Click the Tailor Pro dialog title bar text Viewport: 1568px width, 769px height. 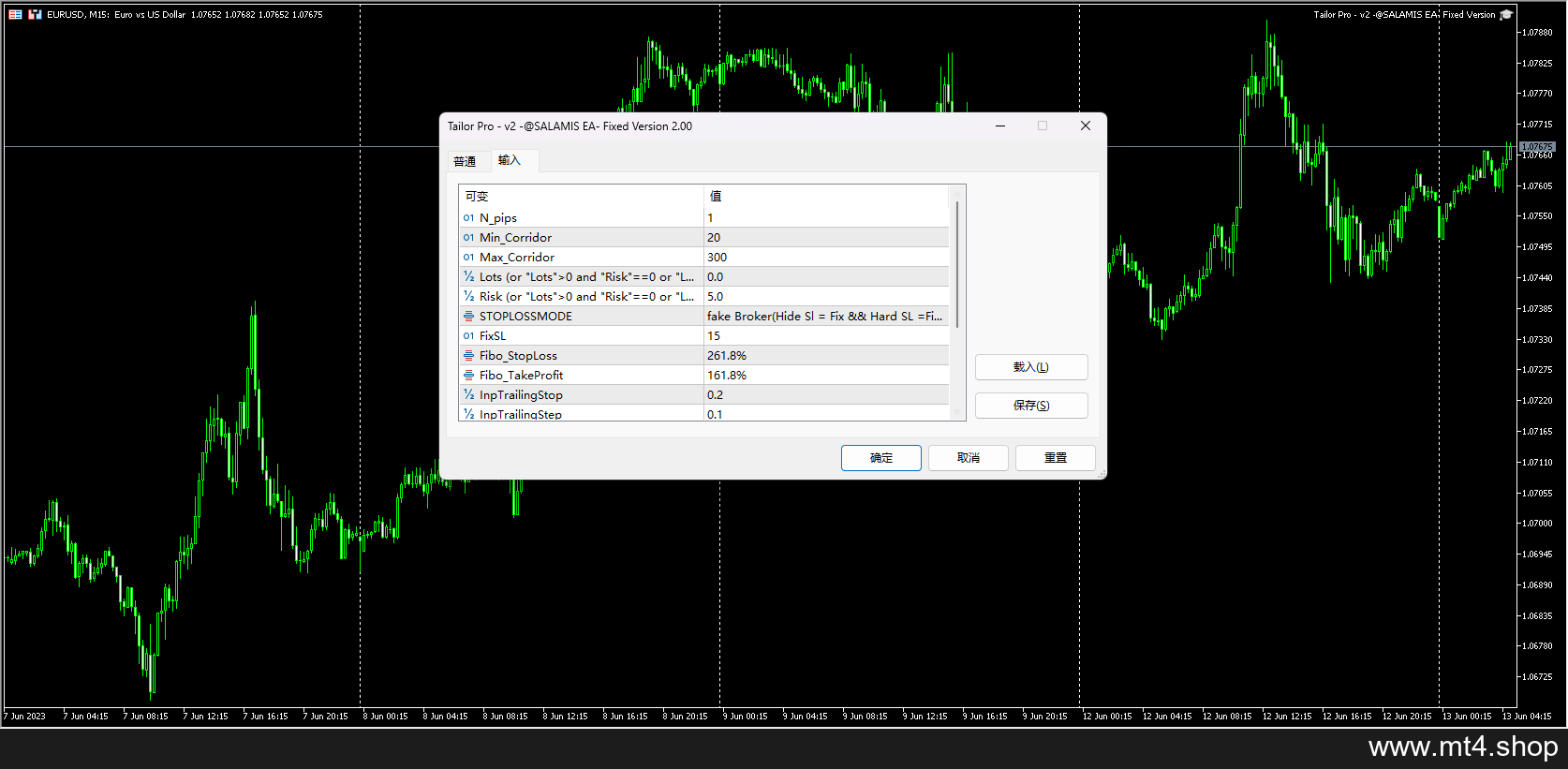pyautogui.click(x=570, y=126)
